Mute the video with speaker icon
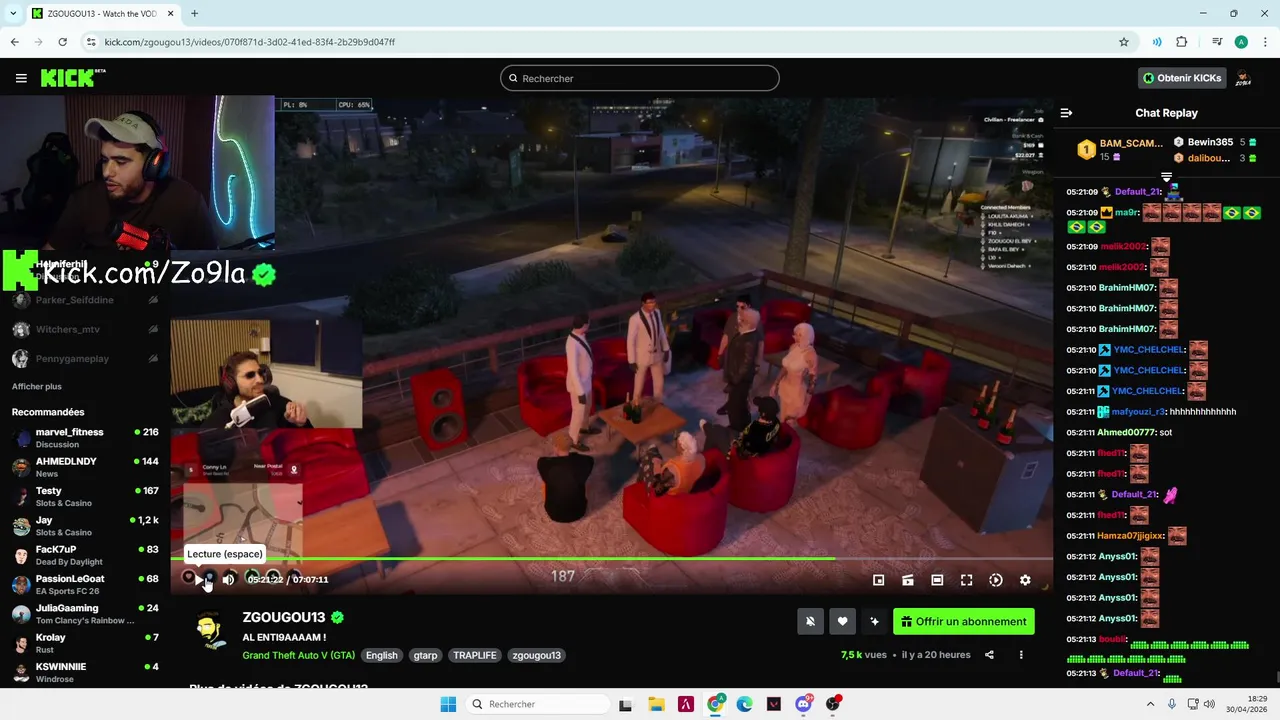Screen dimensions: 1280x720 coord(228,579)
